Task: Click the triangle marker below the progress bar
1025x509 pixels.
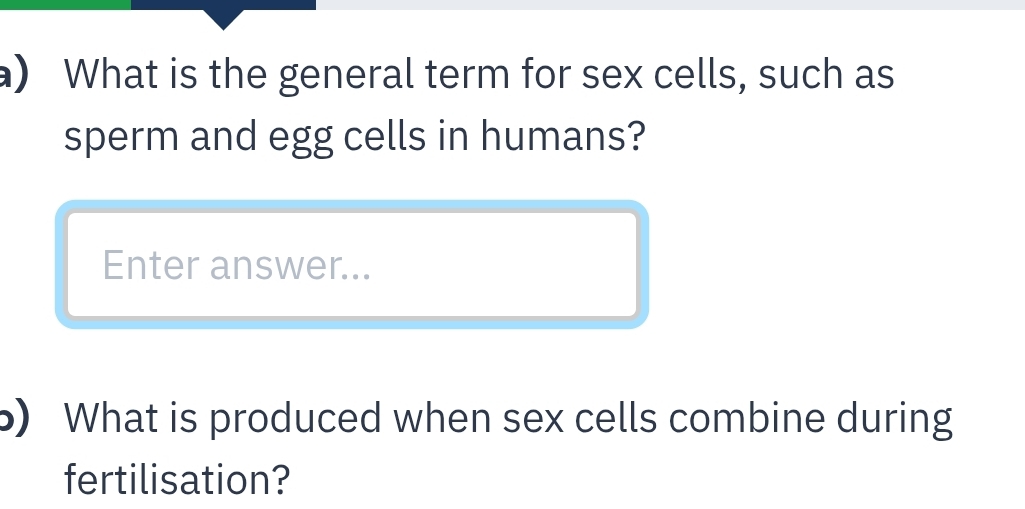Action: pos(225,18)
